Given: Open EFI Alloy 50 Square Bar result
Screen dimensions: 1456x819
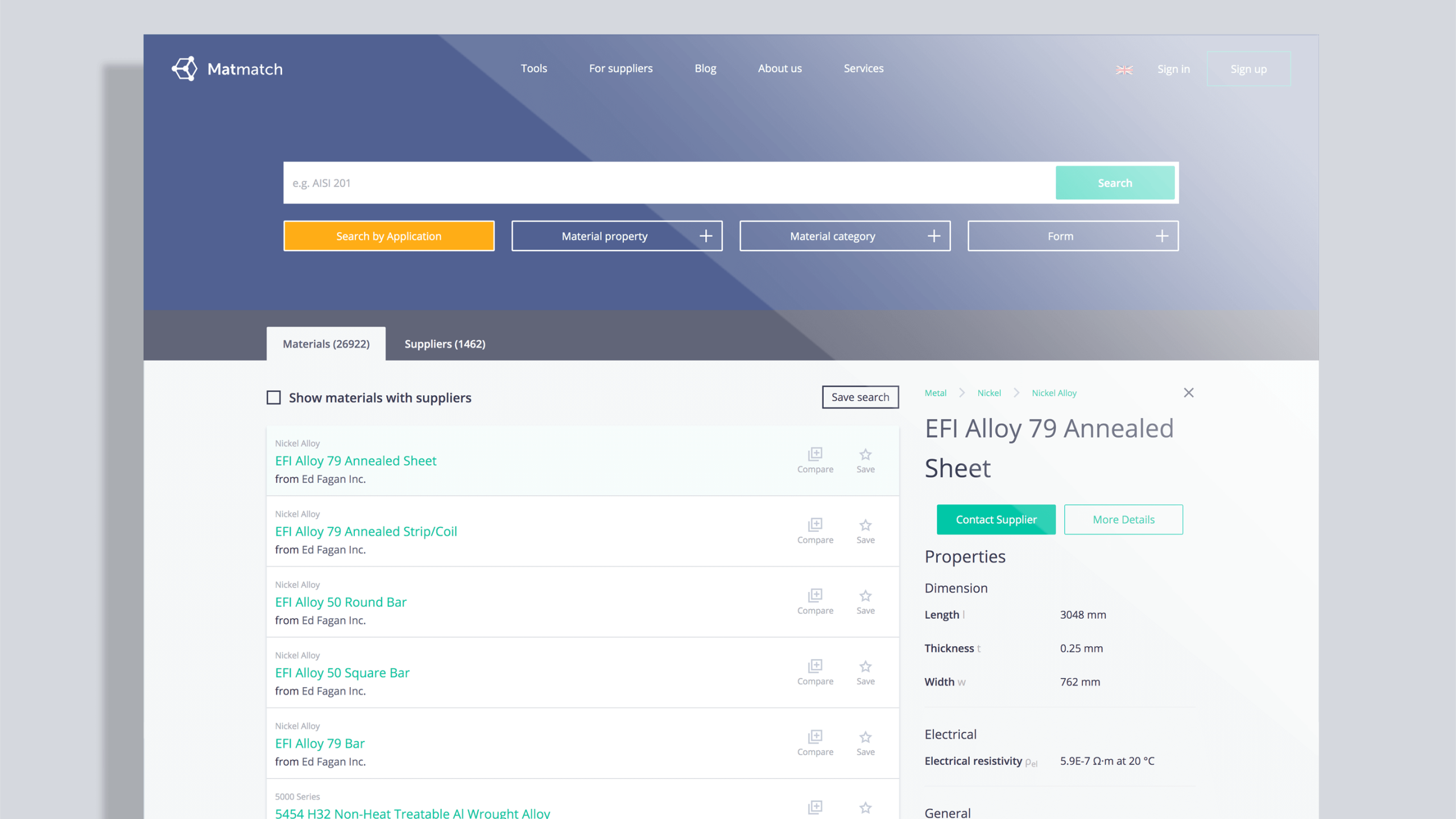Looking at the screenshot, I should [x=342, y=672].
